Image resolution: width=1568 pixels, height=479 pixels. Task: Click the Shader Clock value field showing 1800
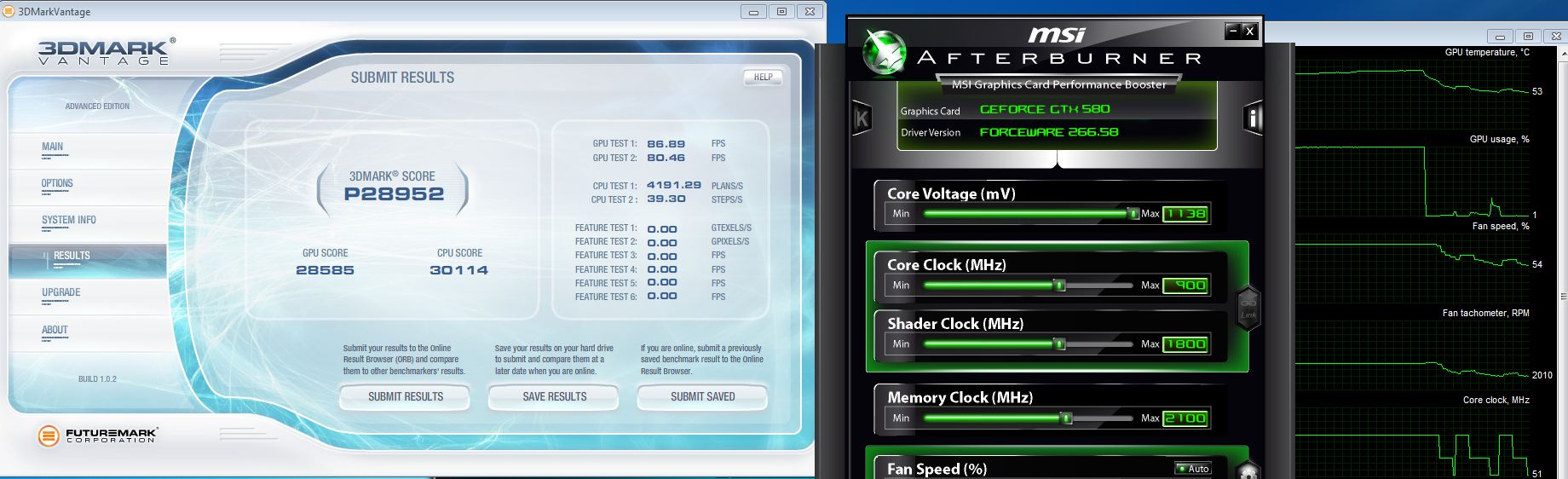pos(1185,344)
